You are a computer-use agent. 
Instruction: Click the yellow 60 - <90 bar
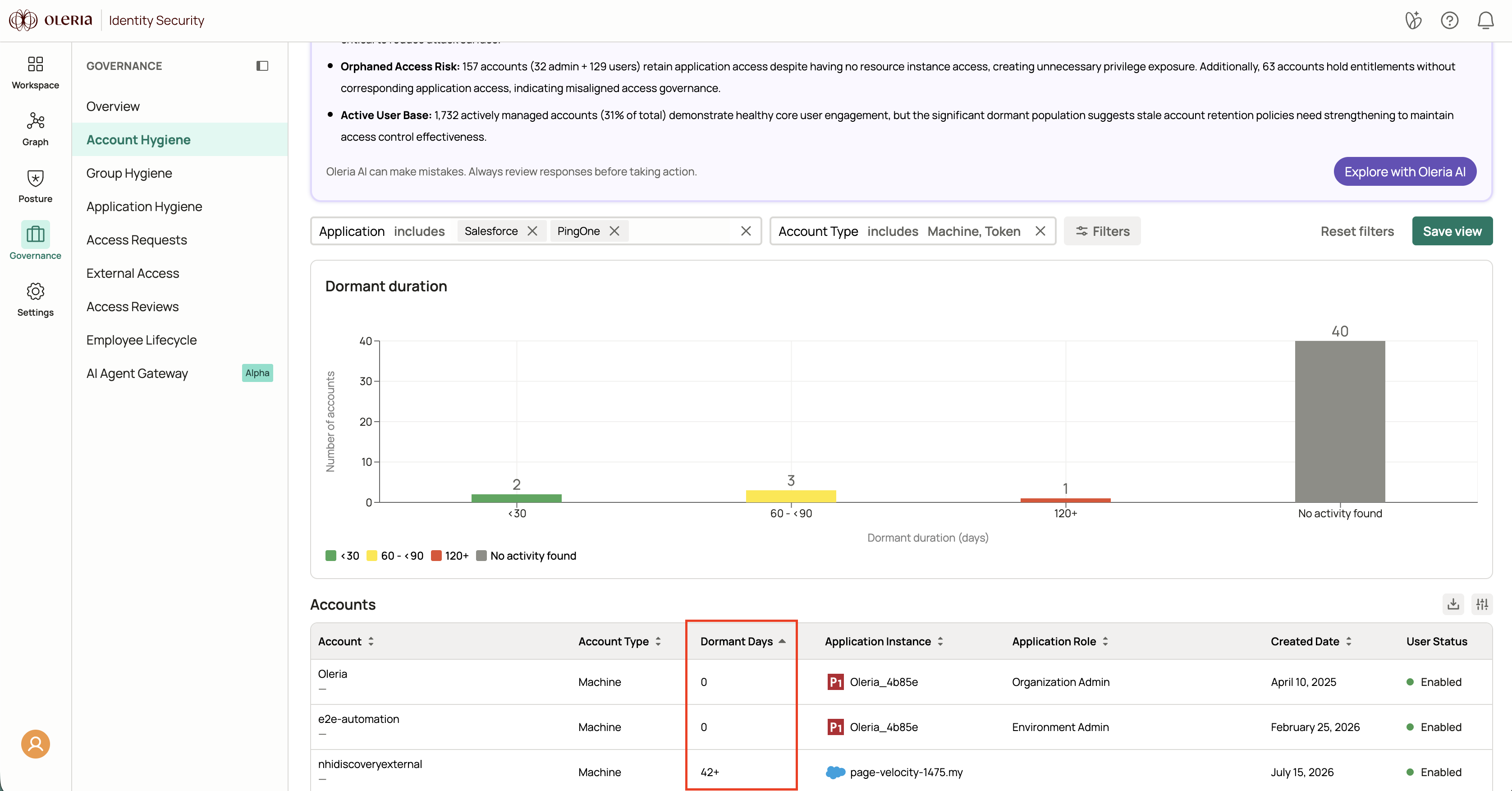tap(791, 496)
